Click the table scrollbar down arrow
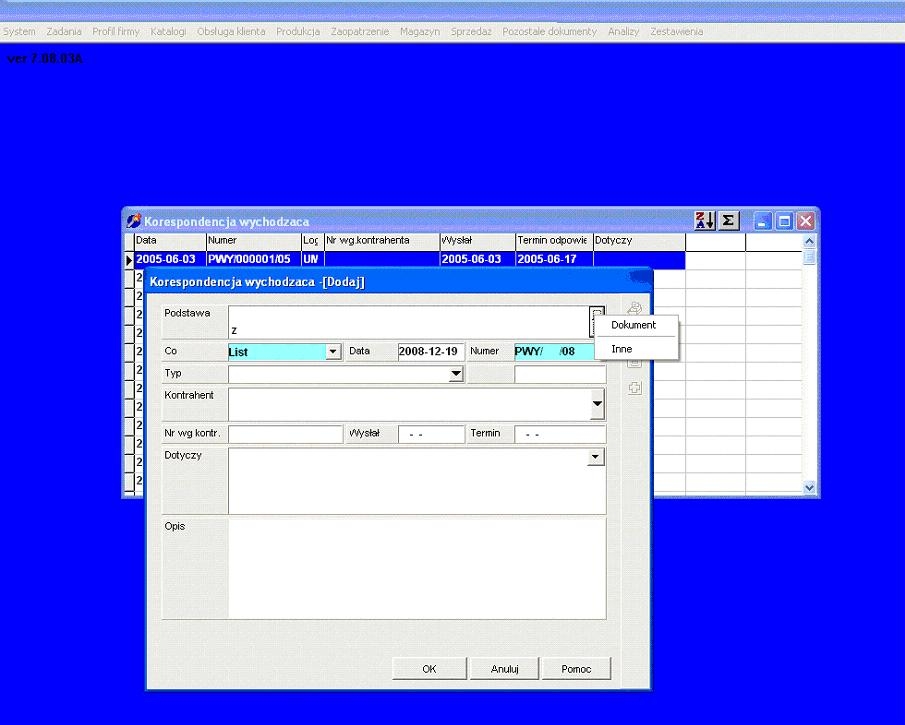This screenshot has height=725, width=905. pos(810,487)
